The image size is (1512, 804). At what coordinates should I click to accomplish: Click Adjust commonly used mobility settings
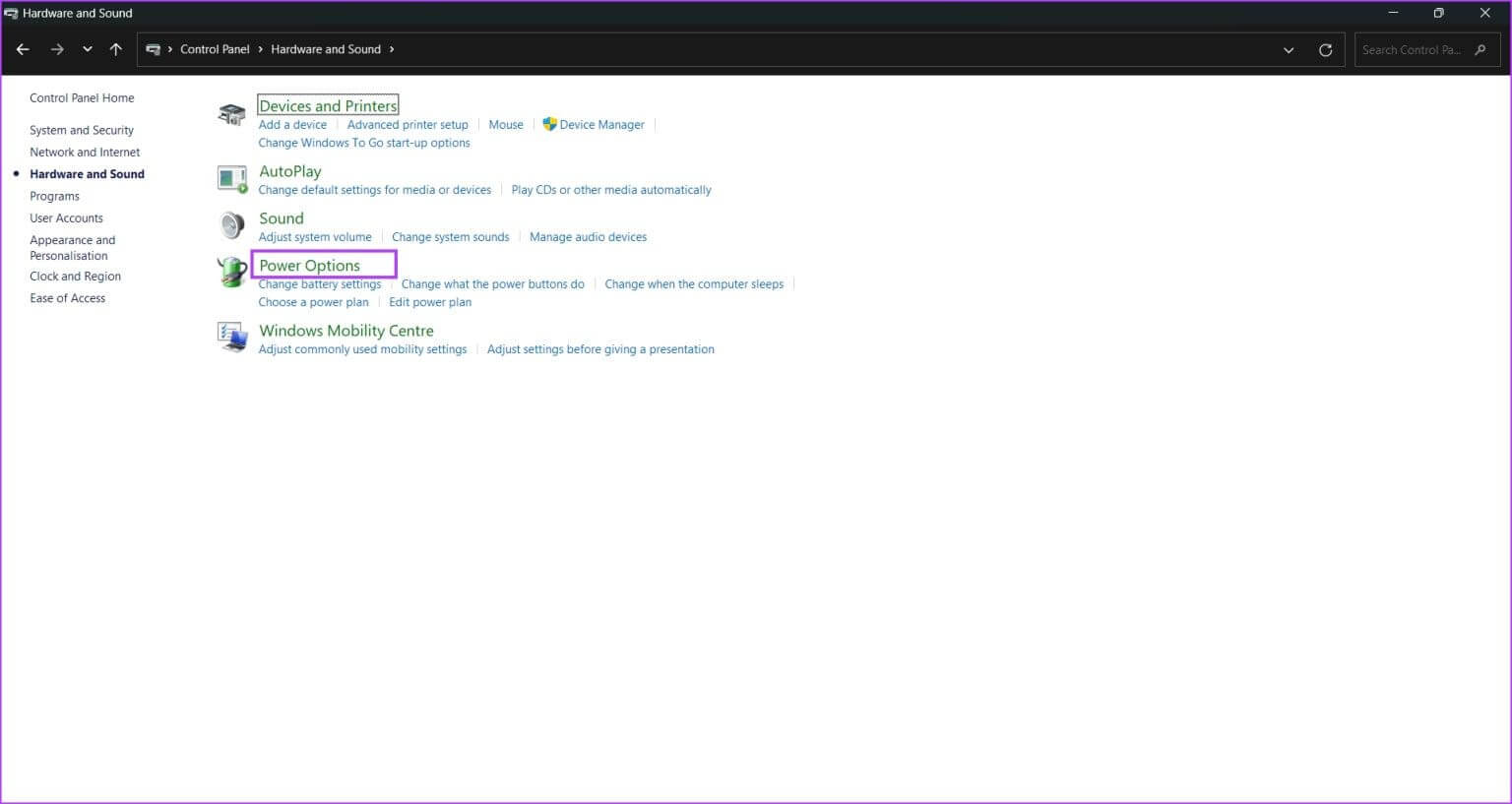(362, 349)
